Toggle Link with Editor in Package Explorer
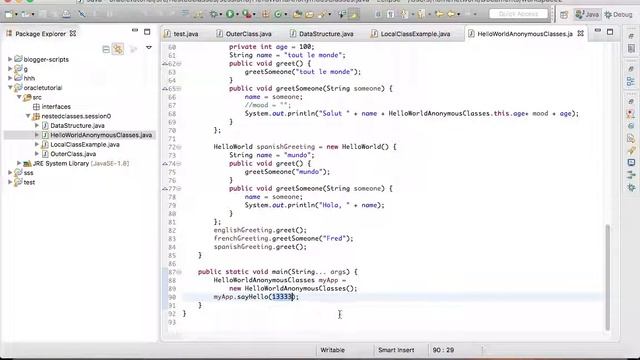This screenshot has height=360, width=640. point(118,49)
